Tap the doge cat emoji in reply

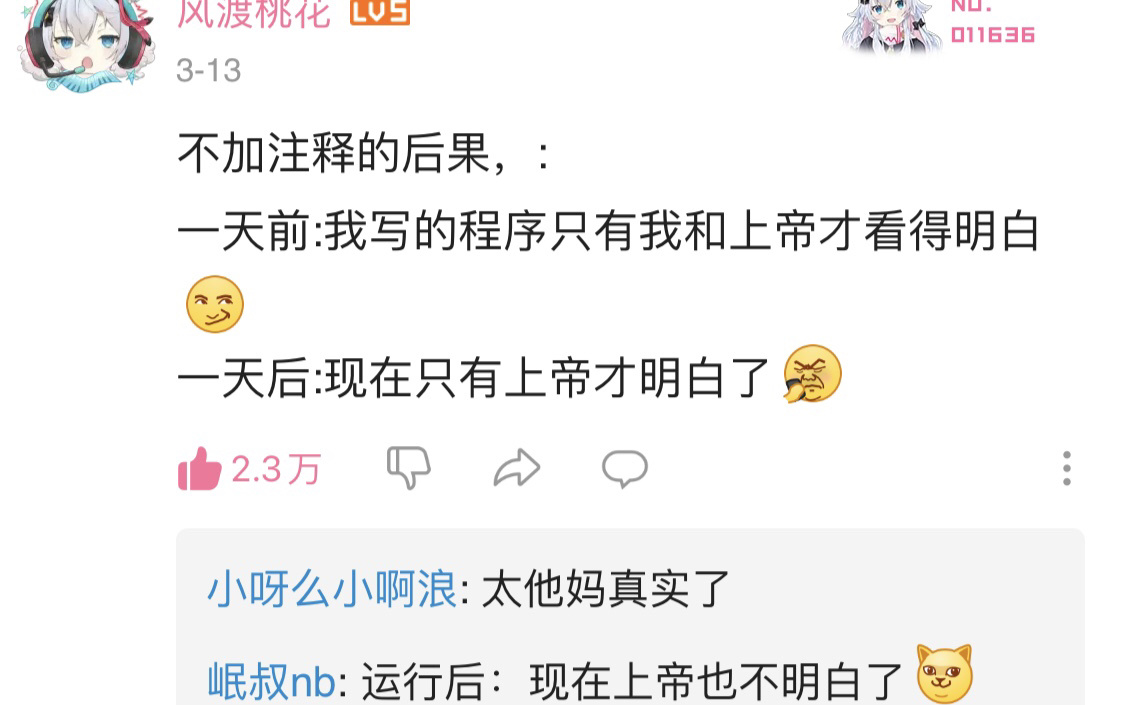945,674
